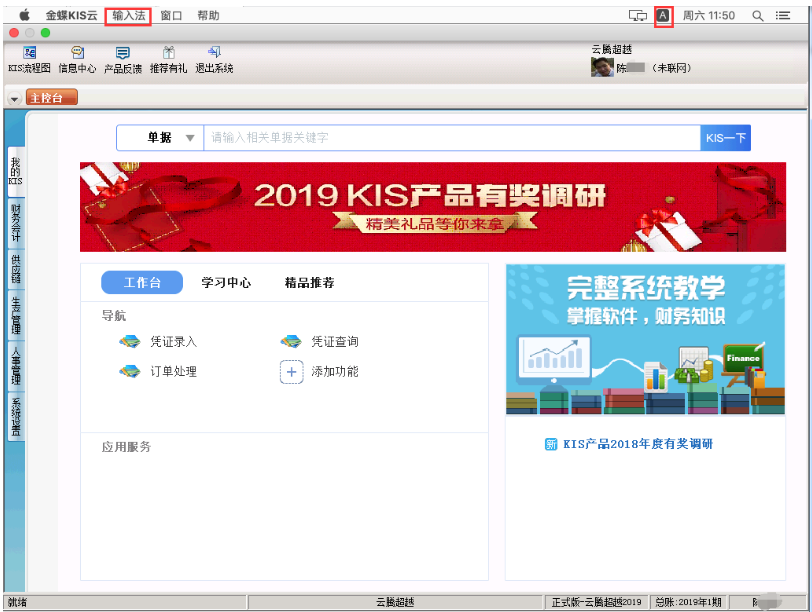Switch to the 精品推荐 tab

click(x=310, y=283)
